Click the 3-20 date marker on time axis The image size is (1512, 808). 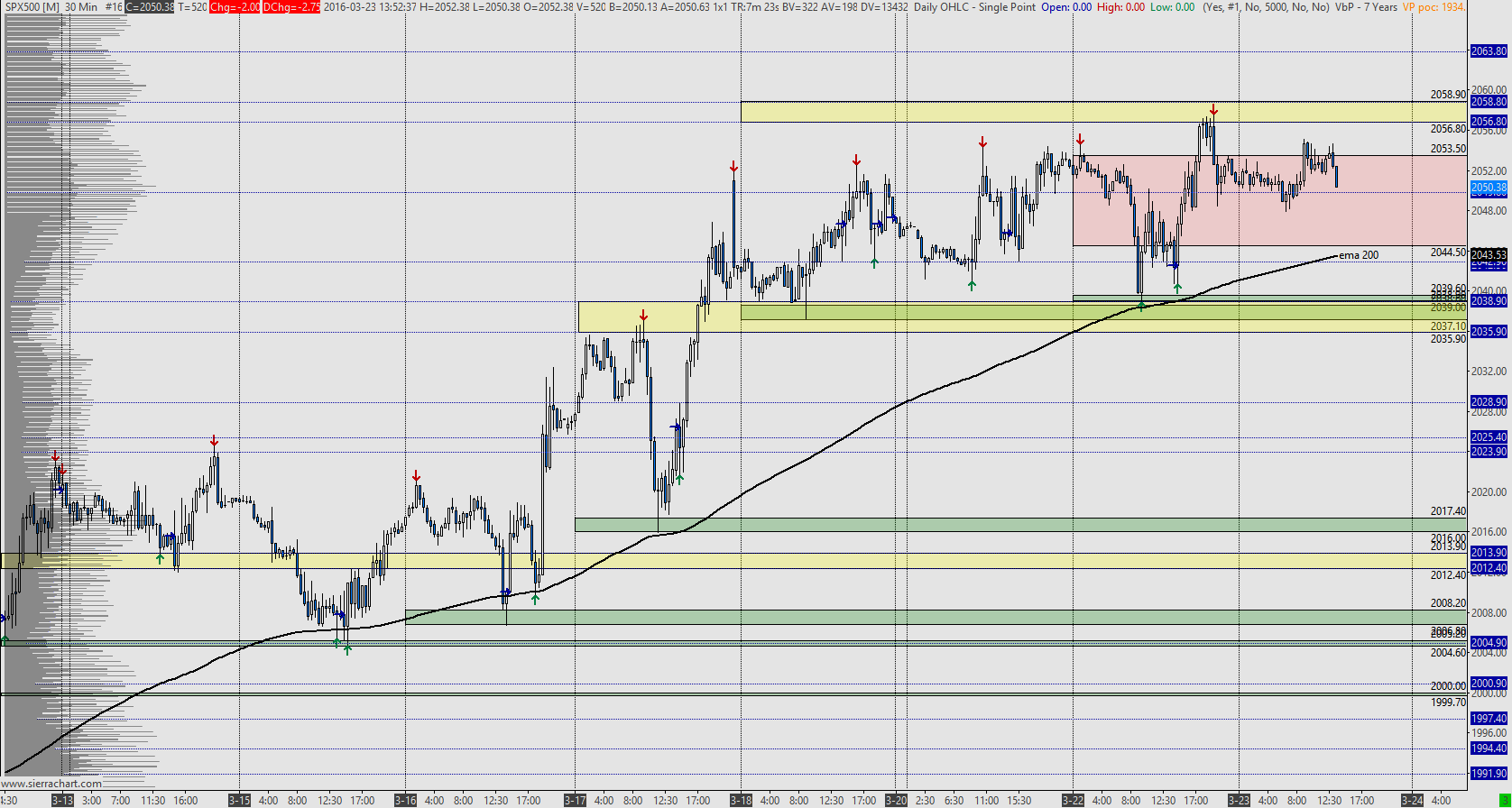[896, 800]
